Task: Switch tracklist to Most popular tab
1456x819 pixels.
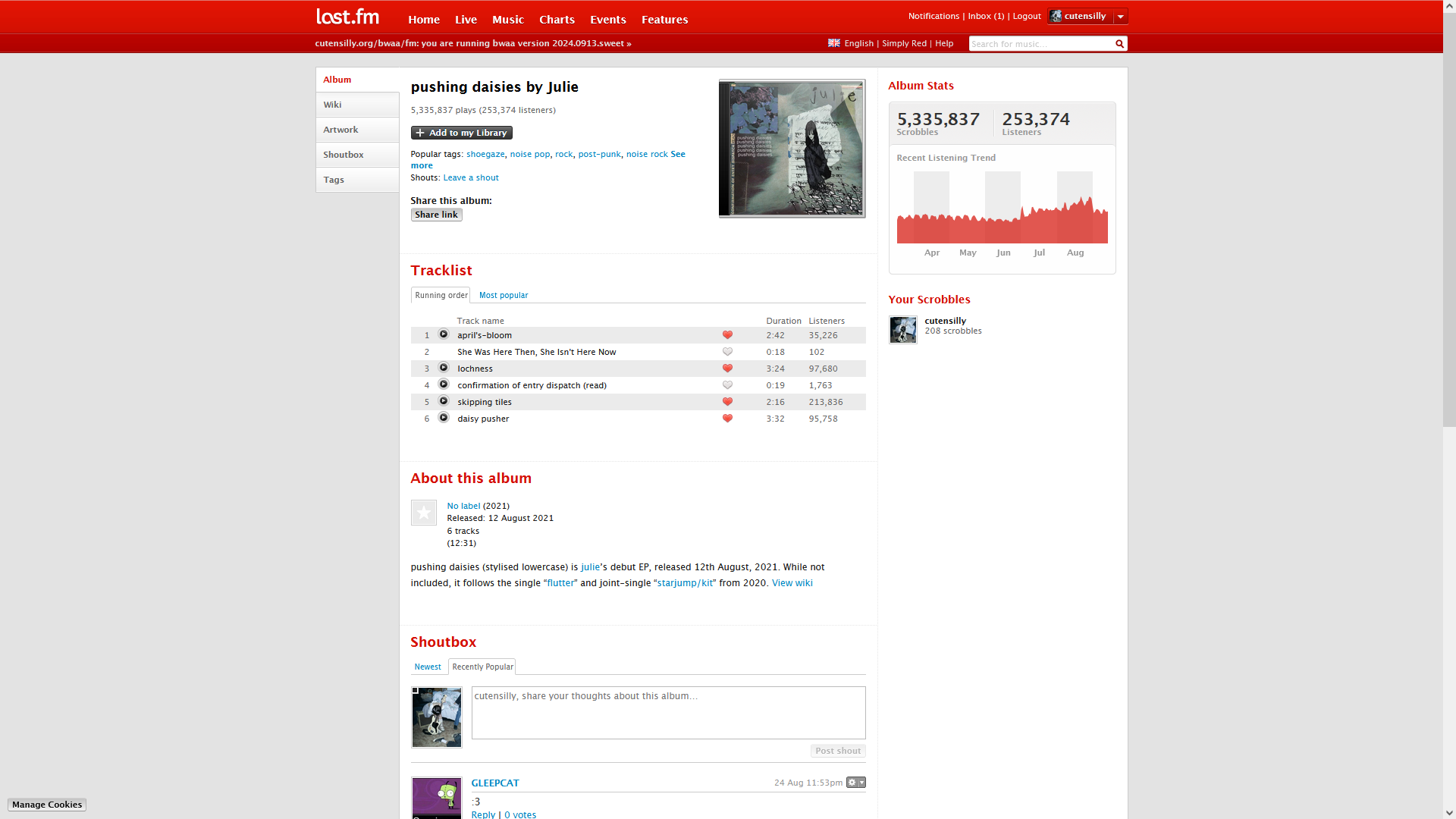Action: coord(504,295)
